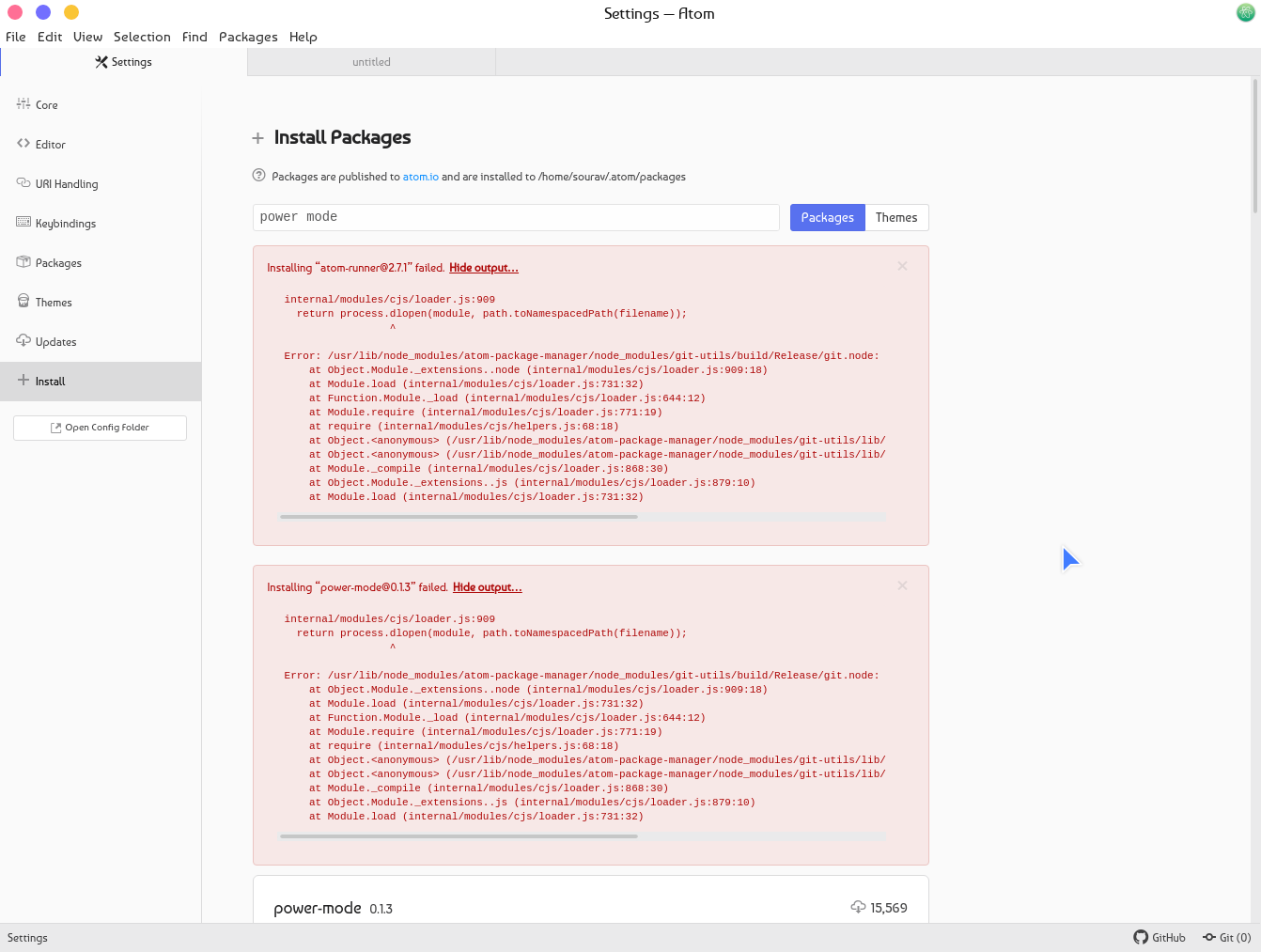
Task: Click the Settings label in status bar
Action: point(27,938)
